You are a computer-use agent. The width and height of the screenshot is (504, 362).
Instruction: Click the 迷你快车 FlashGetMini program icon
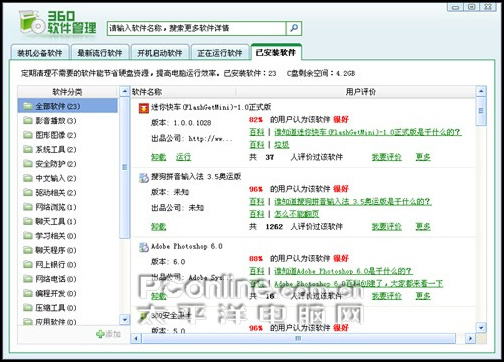pyautogui.click(x=144, y=108)
